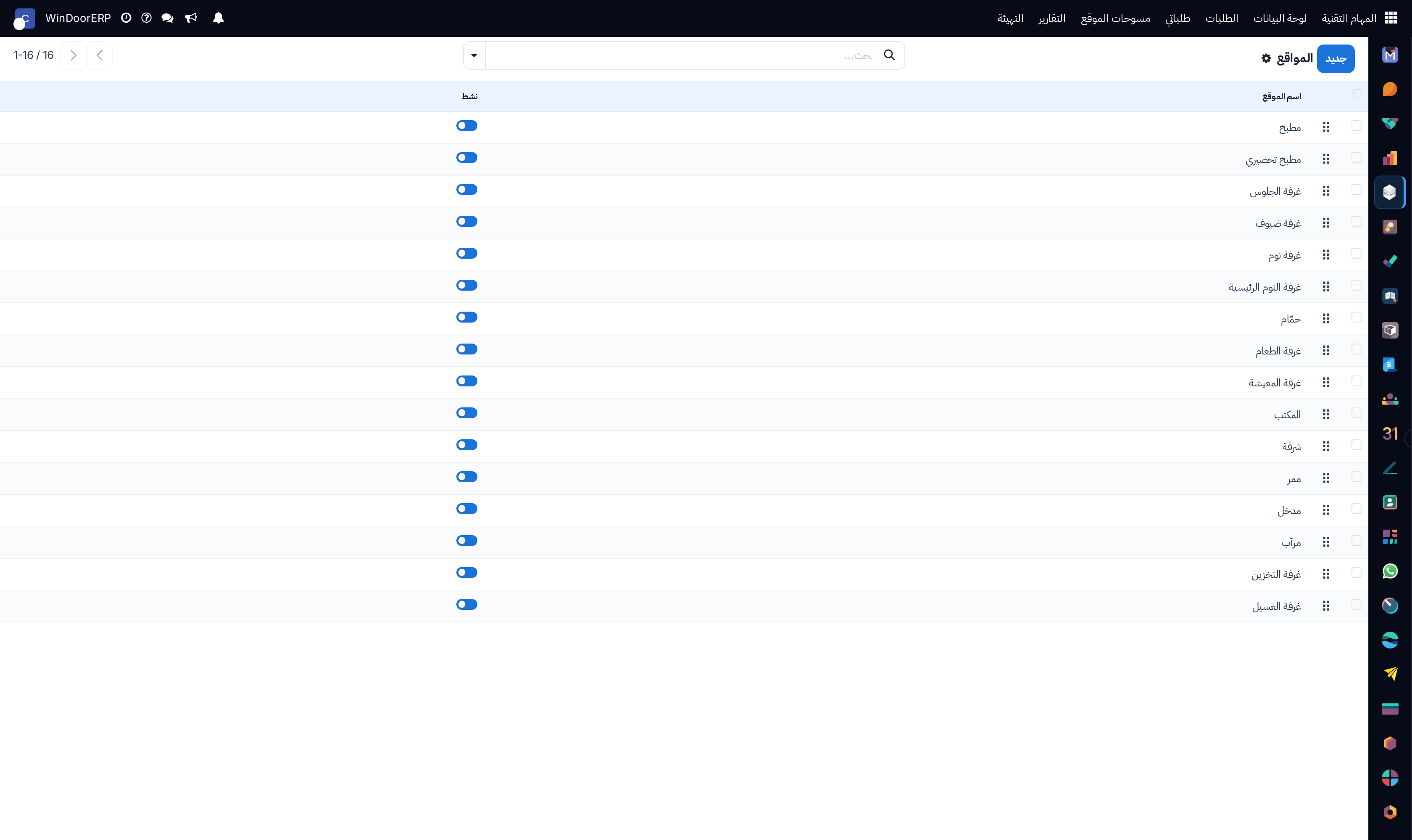This screenshot has height=840, width=1412.
Task: Click the help question mark icon
Action: click(146, 18)
